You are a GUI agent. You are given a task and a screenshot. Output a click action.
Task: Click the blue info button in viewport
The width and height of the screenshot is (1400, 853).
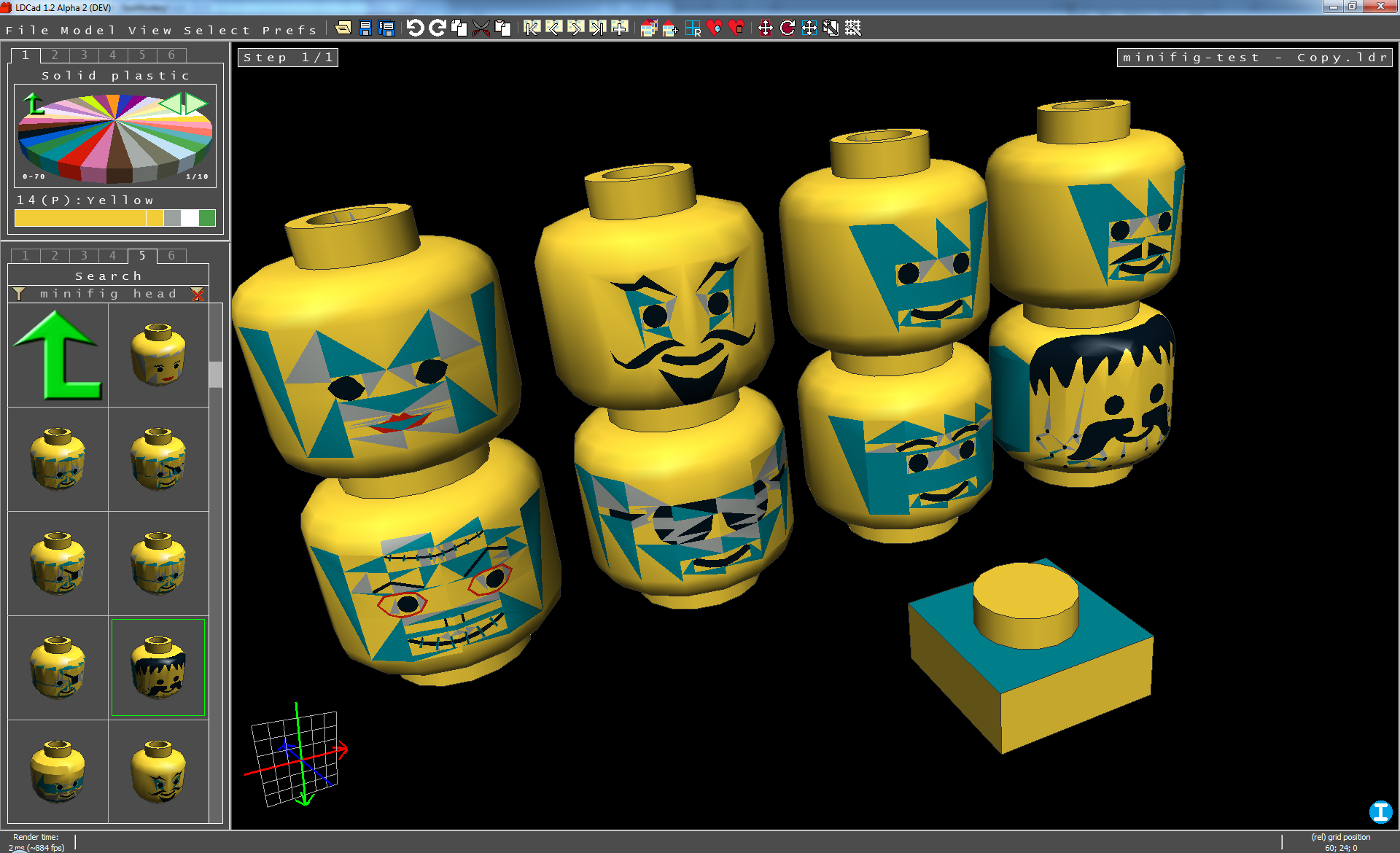click(1380, 811)
